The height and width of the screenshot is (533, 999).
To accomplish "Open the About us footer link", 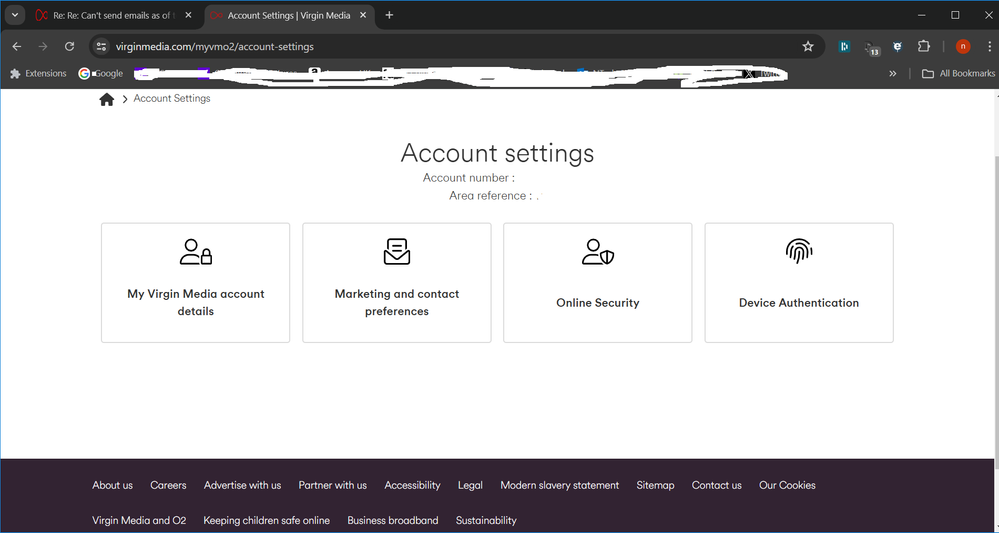I will (113, 485).
